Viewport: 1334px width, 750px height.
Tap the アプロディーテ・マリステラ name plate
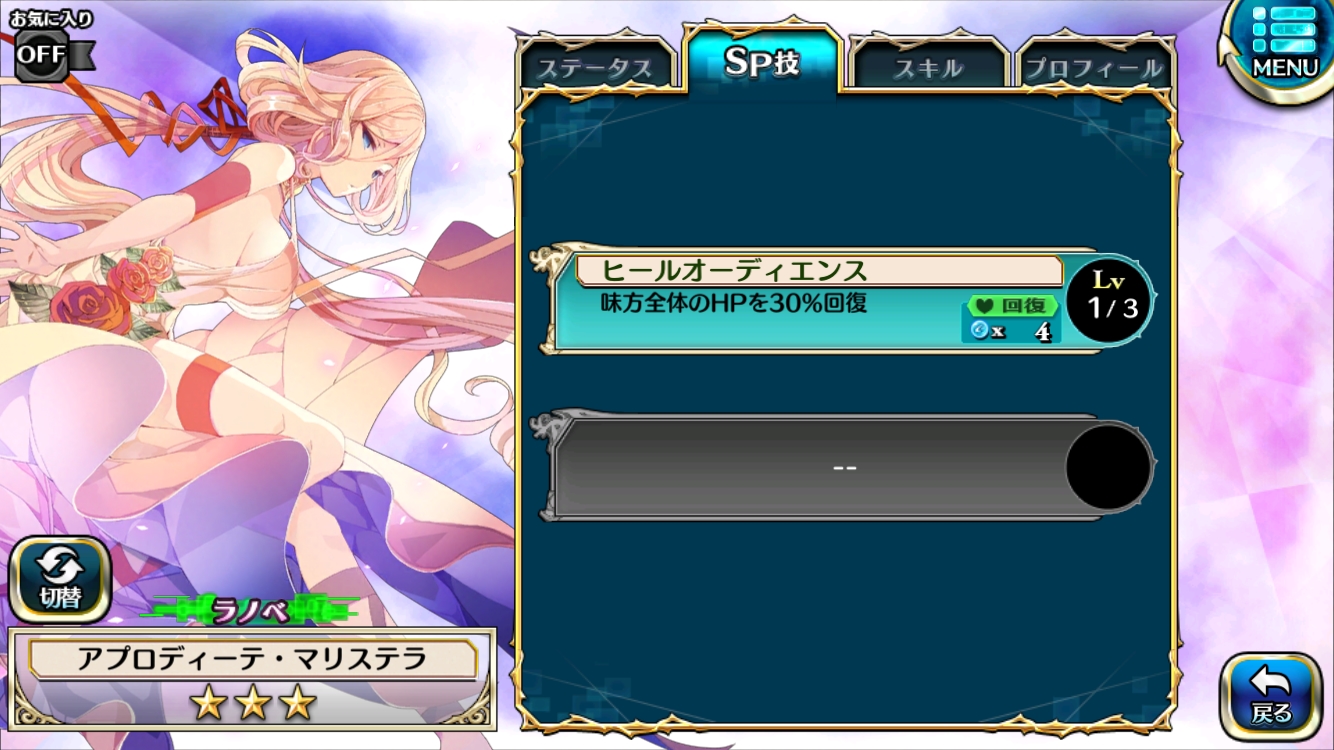pos(252,659)
